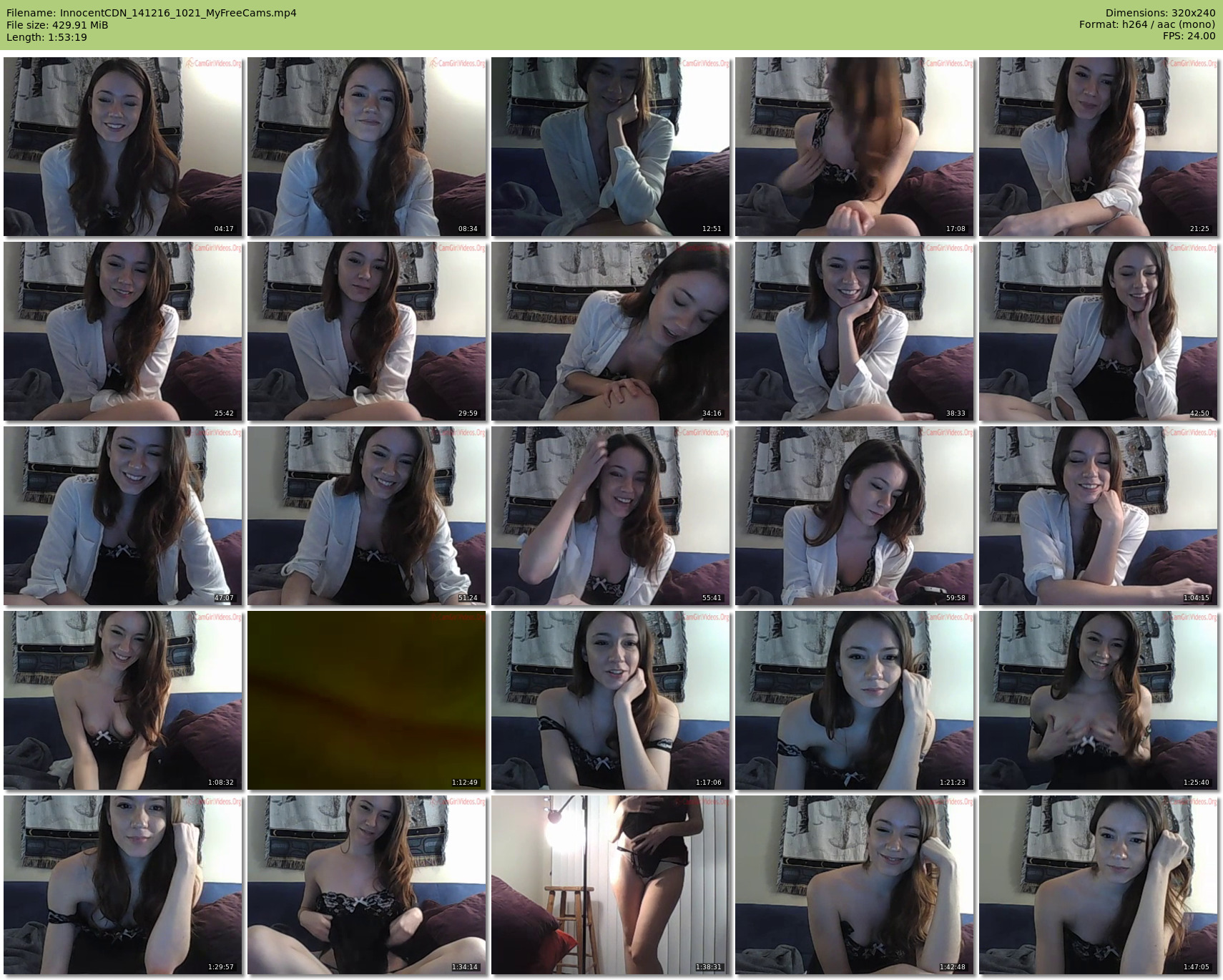Click the frame timestamped 1:08:32

(x=123, y=700)
